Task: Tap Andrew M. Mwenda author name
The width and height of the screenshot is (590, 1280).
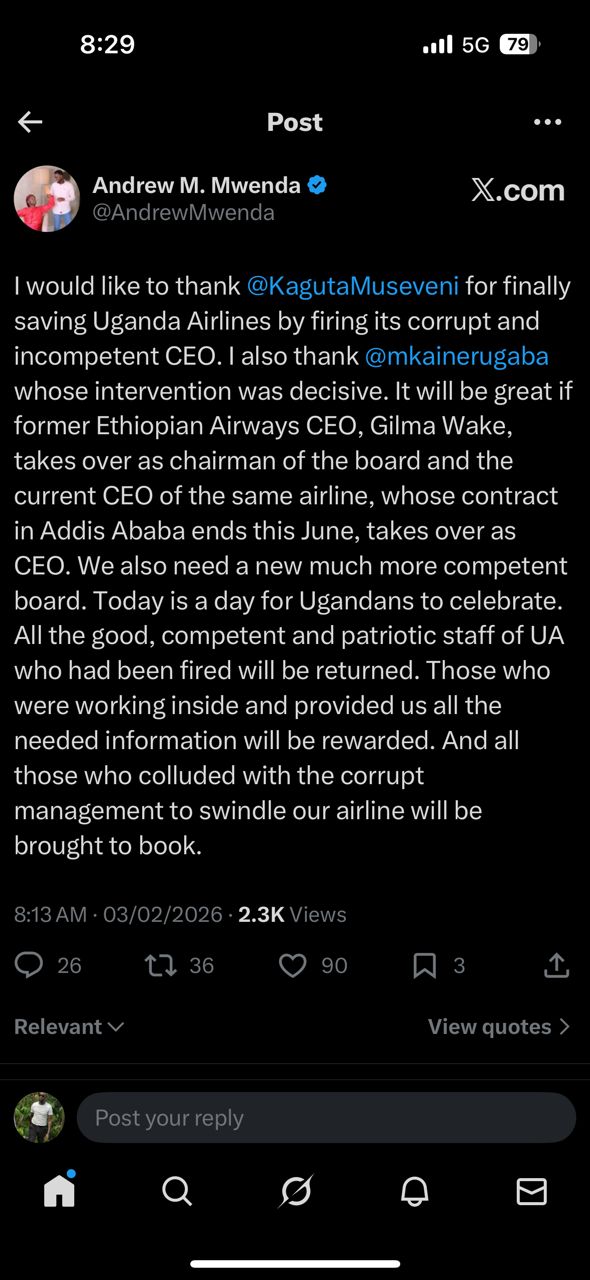Action: coord(196,185)
